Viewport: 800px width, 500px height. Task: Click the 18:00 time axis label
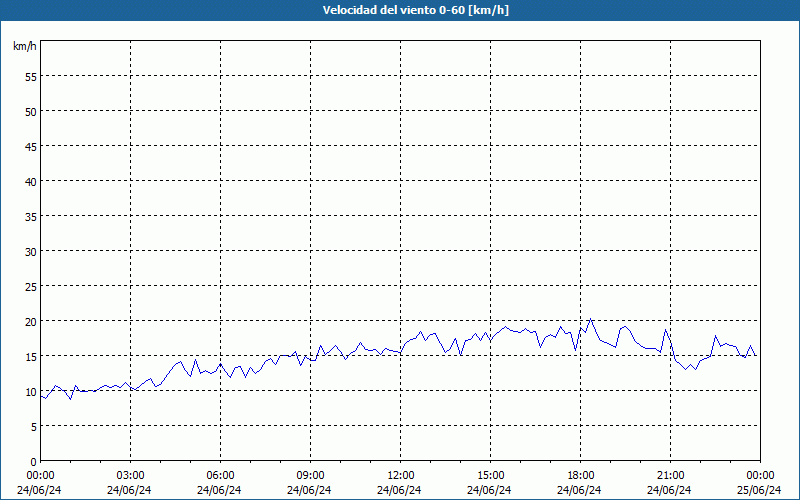pos(581,475)
